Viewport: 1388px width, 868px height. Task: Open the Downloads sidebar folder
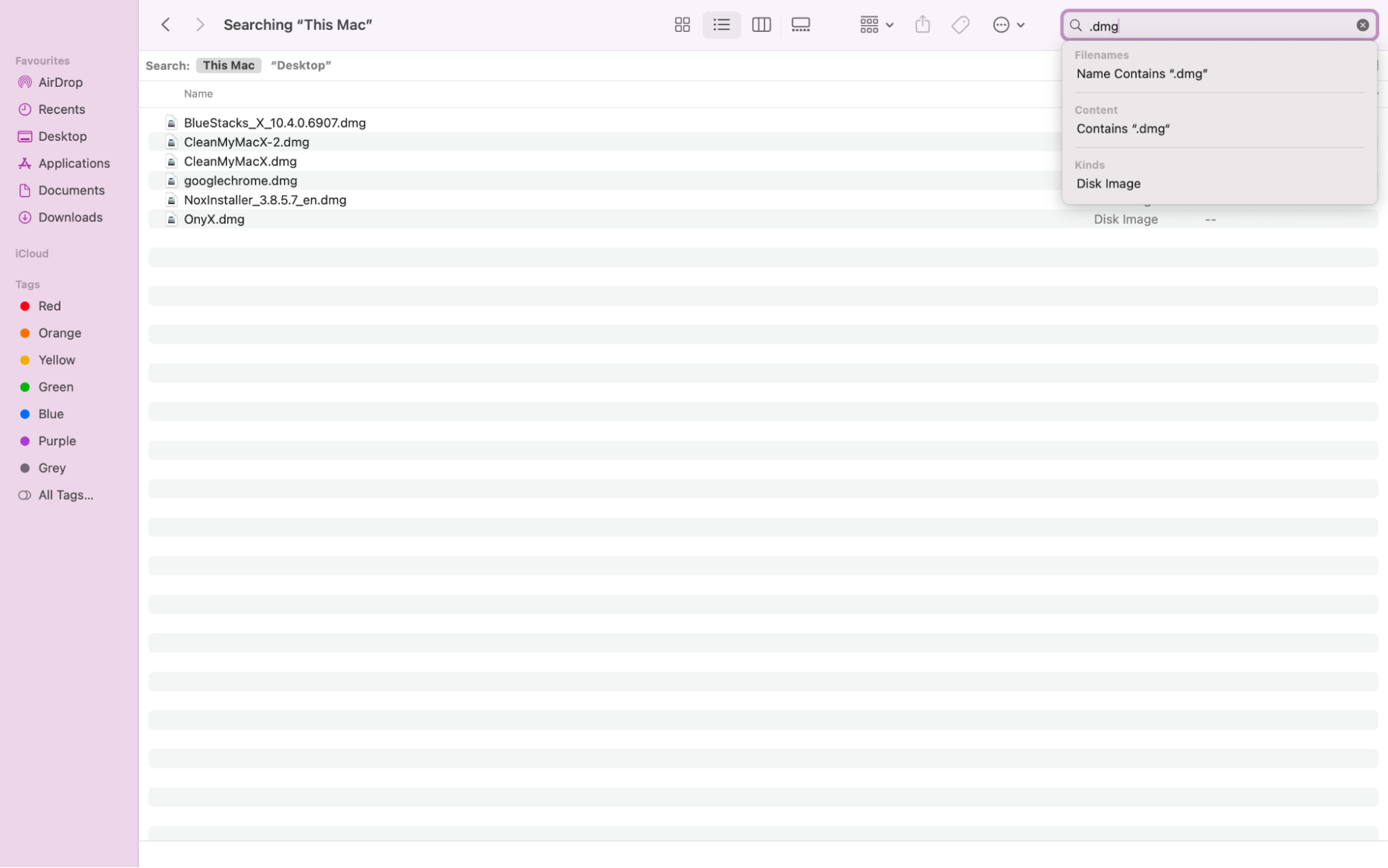tap(70, 217)
